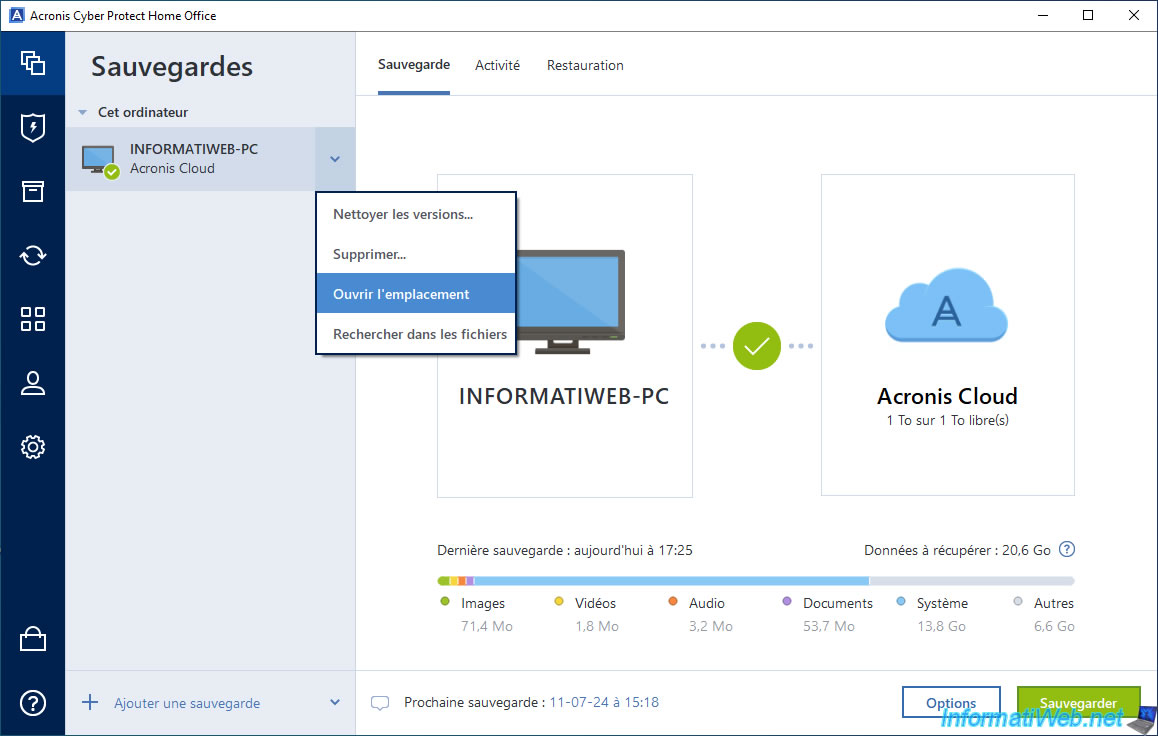Open the Settings gear sidebar icon
The image size is (1158, 736).
(x=32, y=447)
